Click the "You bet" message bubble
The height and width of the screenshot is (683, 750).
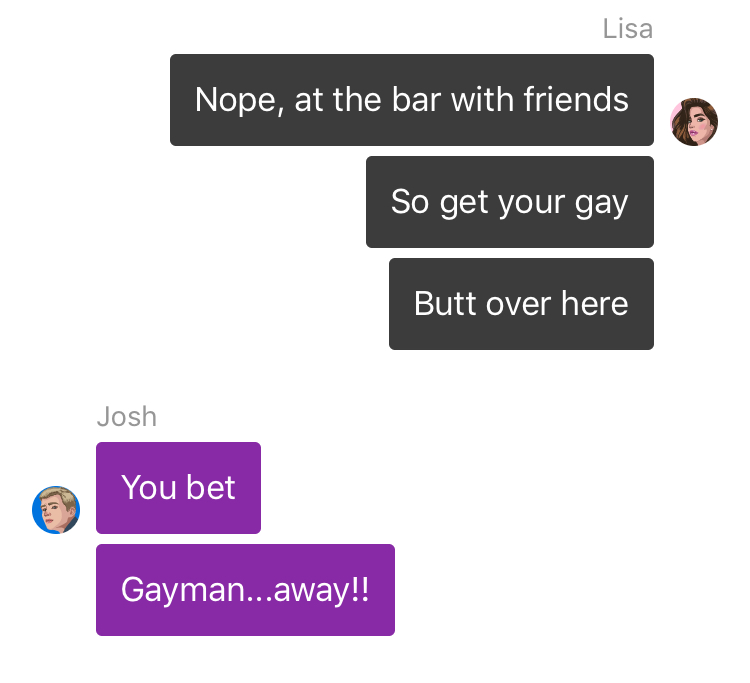coord(178,488)
